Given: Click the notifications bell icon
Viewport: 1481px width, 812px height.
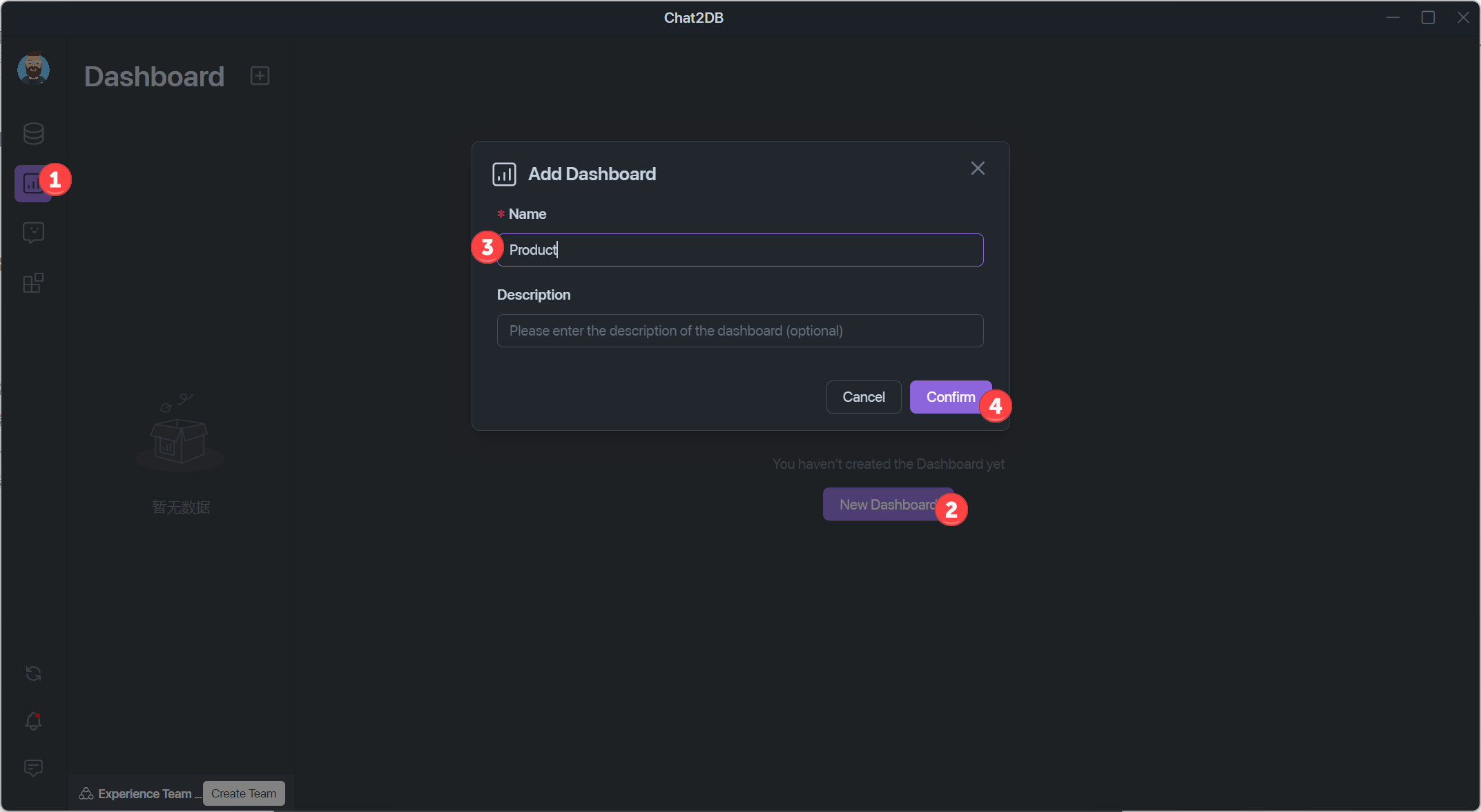Looking at the screenshot, I should tap(33, 721).
